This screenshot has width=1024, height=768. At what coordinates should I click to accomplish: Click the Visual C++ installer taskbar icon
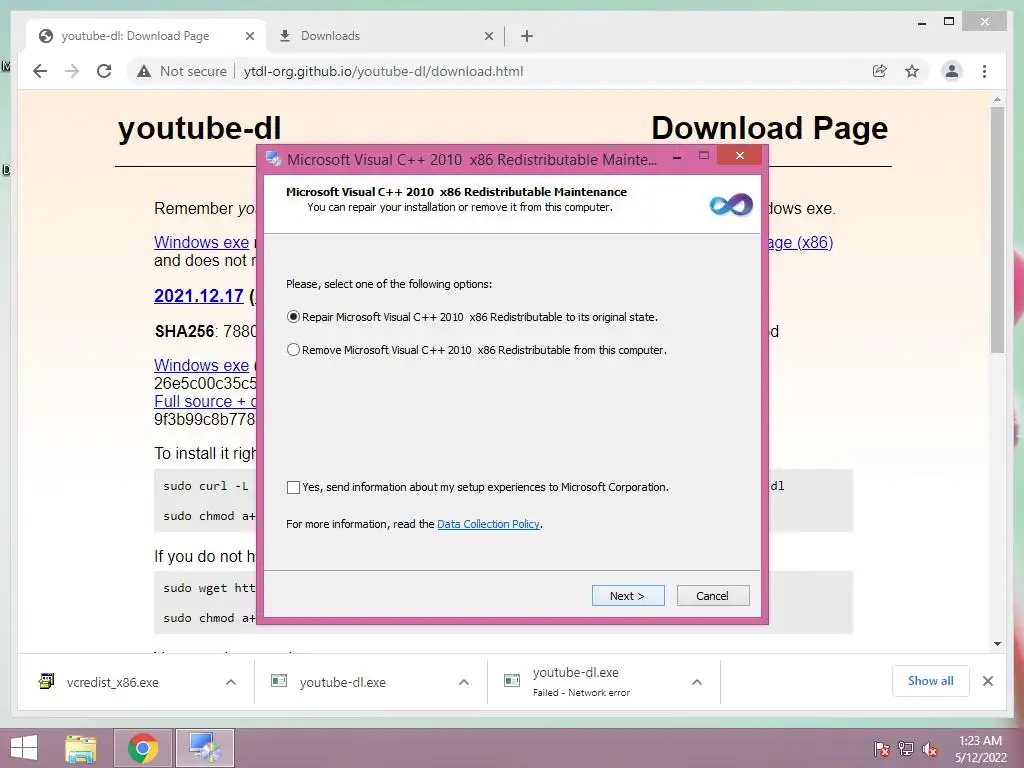pos(205,748)
